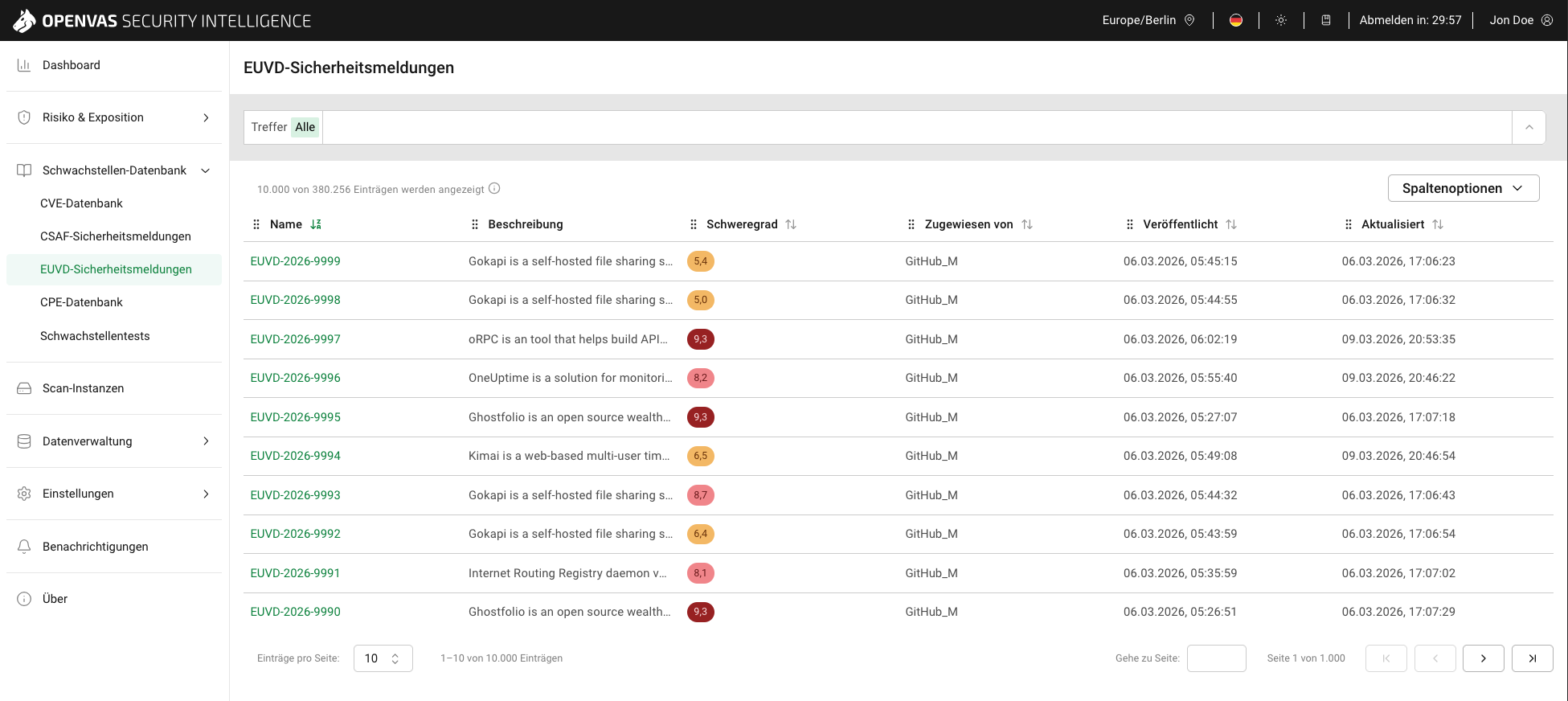Screen dimensions: 1568x701
Task: Open the Dashboard sidebar icon
Action: tap(24, 65)
